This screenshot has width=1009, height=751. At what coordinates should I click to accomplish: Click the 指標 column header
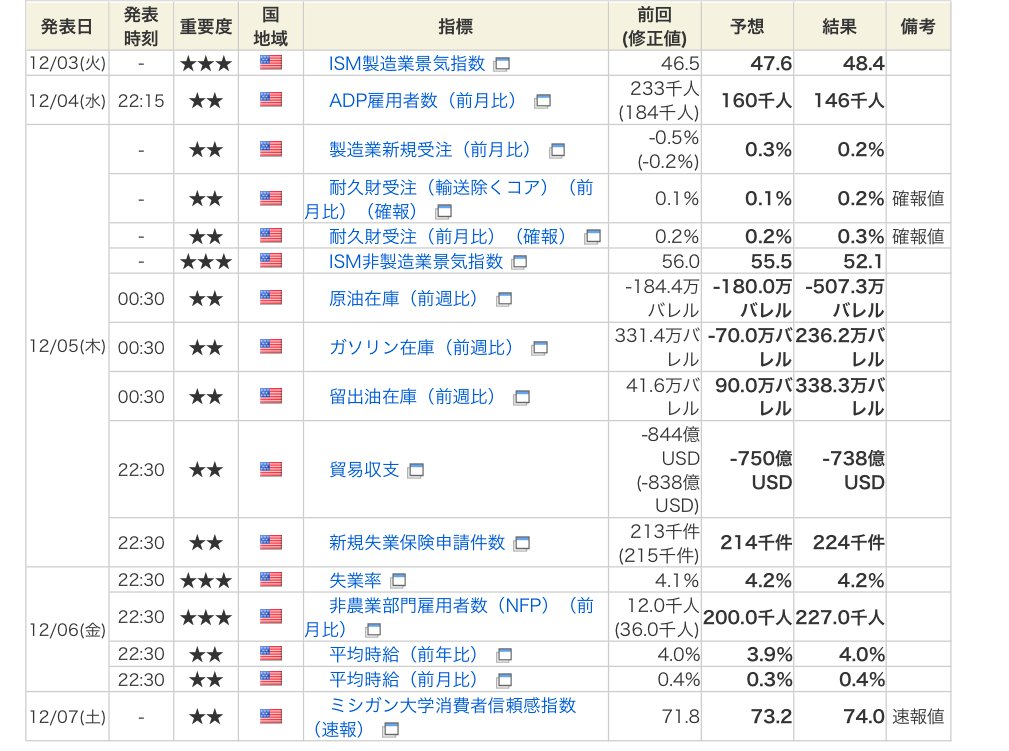point(456,26)
